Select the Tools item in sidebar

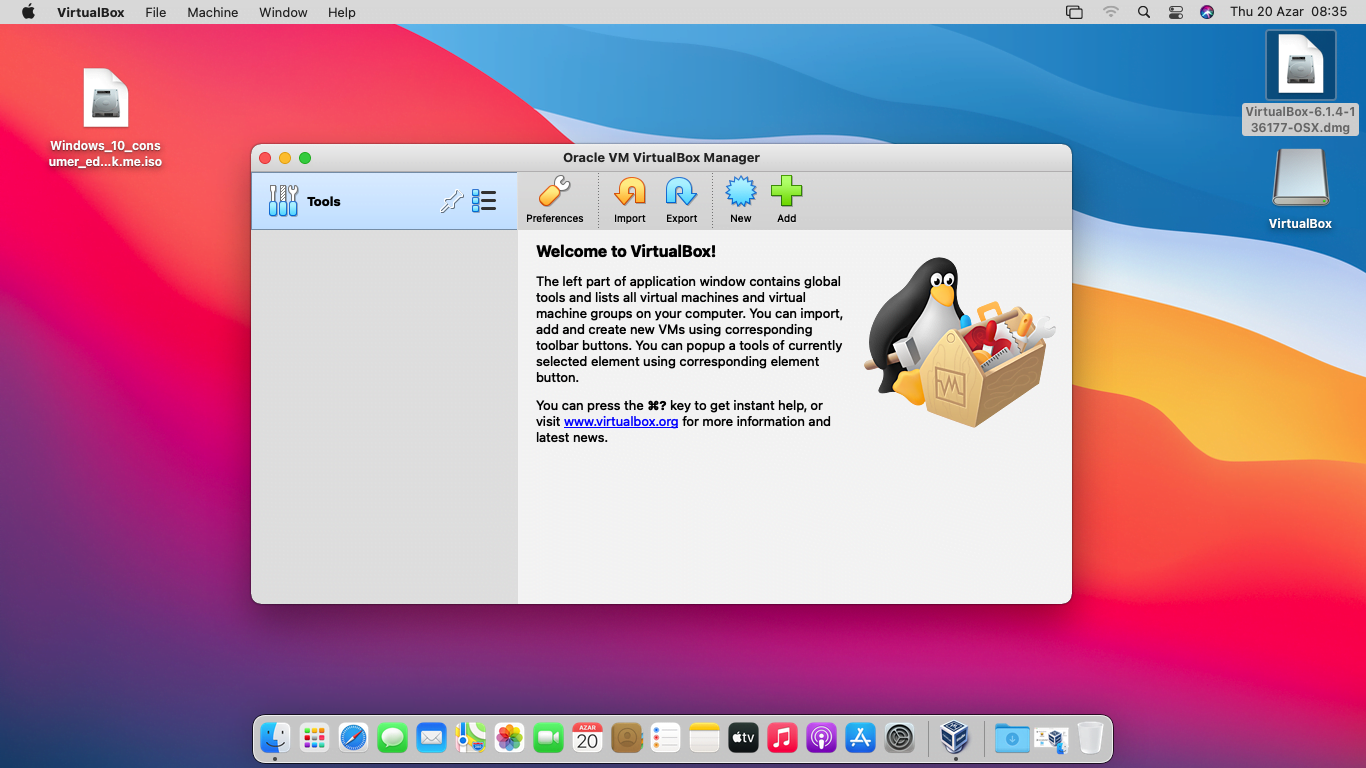[384, 201]
